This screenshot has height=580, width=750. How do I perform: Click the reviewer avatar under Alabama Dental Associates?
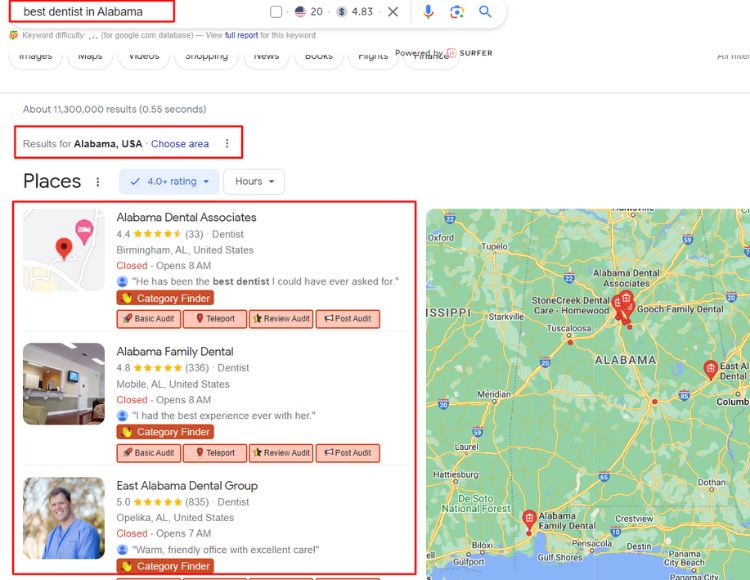coord(122,282)
